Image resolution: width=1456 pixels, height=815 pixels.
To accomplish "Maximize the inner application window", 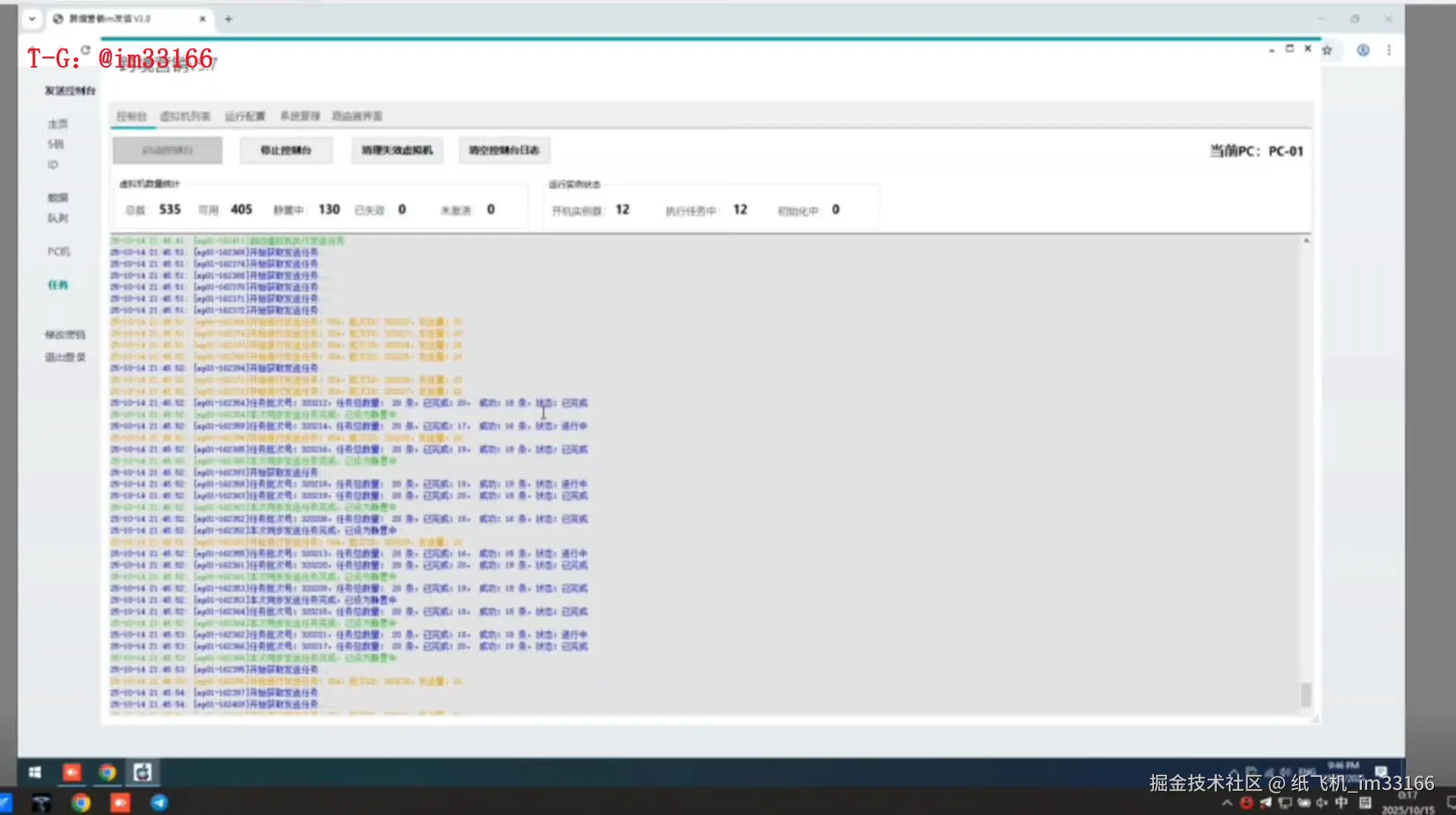I will coord(1289,49).
